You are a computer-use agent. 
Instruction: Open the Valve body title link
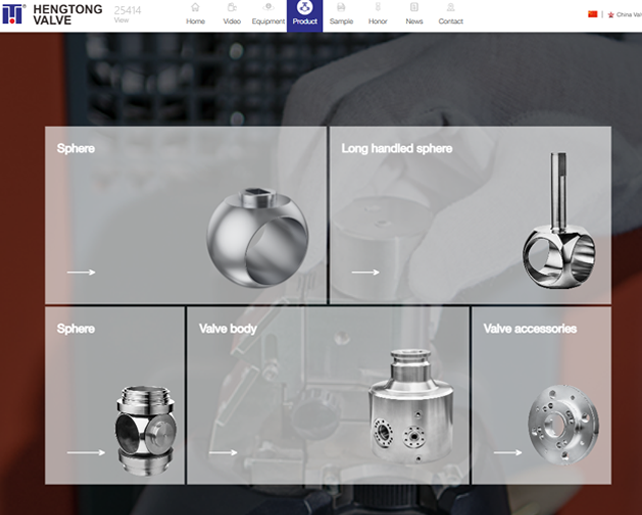(x=228, y=328)
